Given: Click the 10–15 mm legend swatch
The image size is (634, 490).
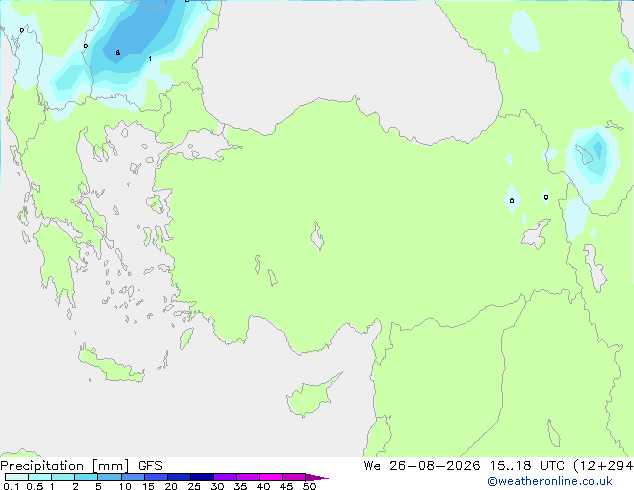Looking at the screenshot, I should click(x=132, y=477).
